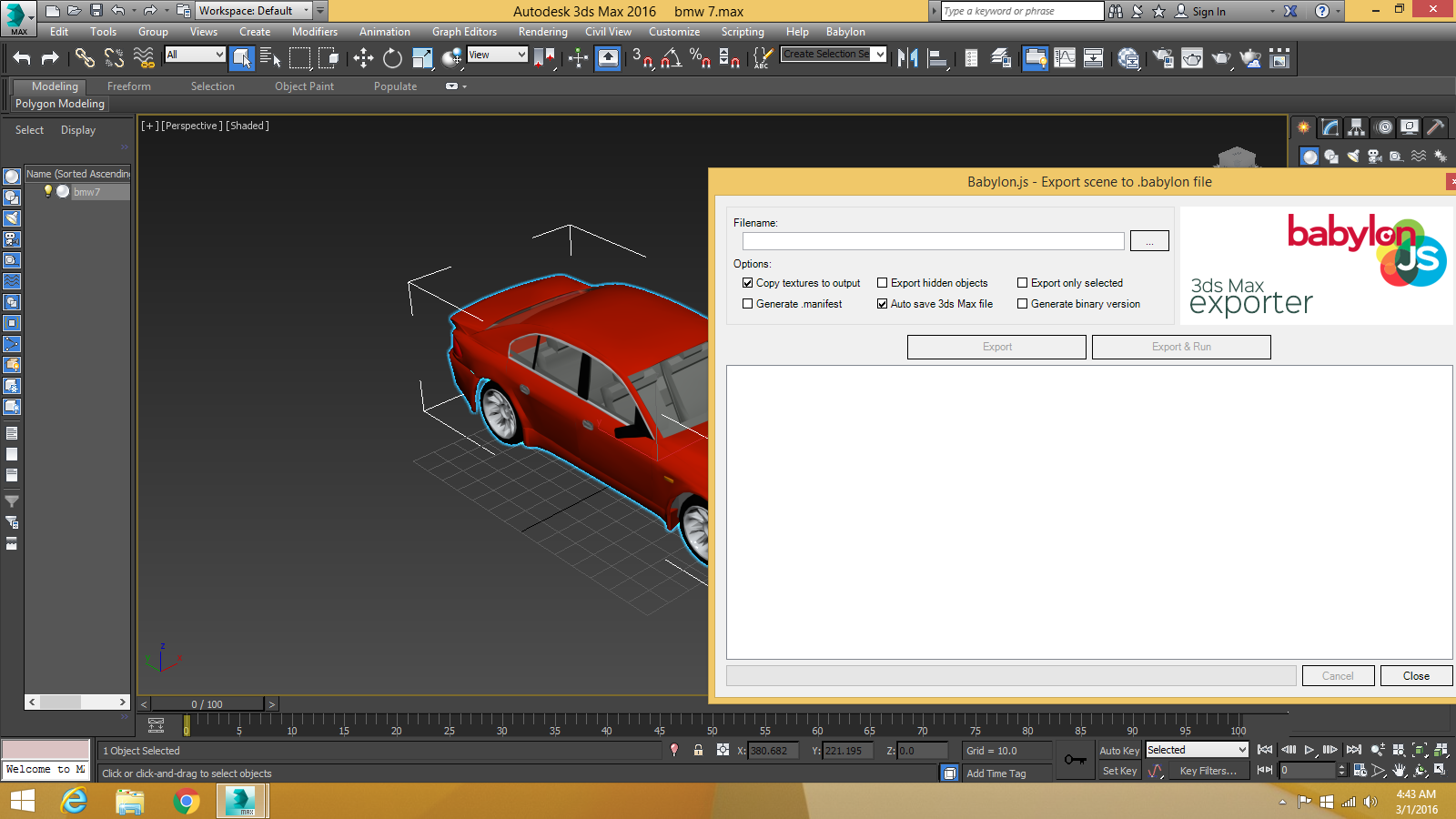Image resolution: width=1456 pixels, height=819 pixels.
Task: Switch to the Object Paint ribbon tab
Action: 304,86
